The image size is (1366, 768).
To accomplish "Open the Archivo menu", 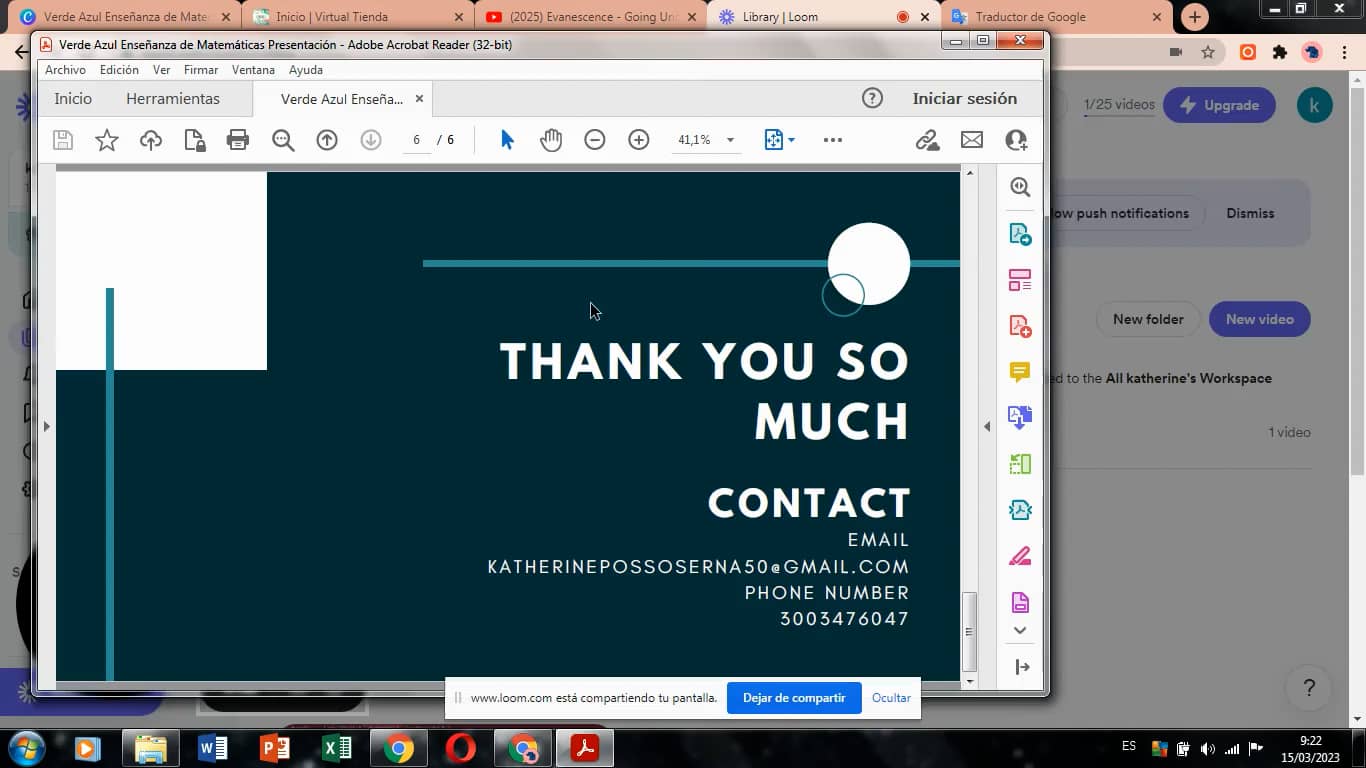I will (65, 70).
